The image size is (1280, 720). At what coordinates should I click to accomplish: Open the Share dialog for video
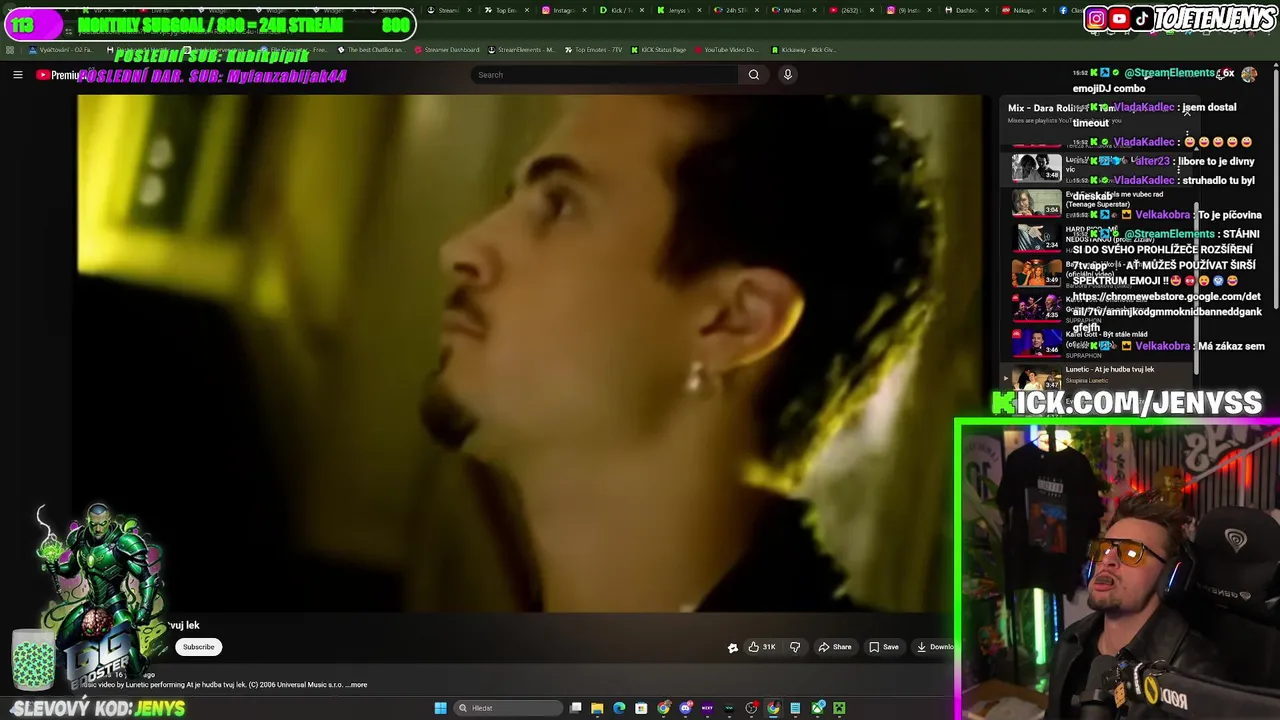pyautogui.click(x=835, y=647)
